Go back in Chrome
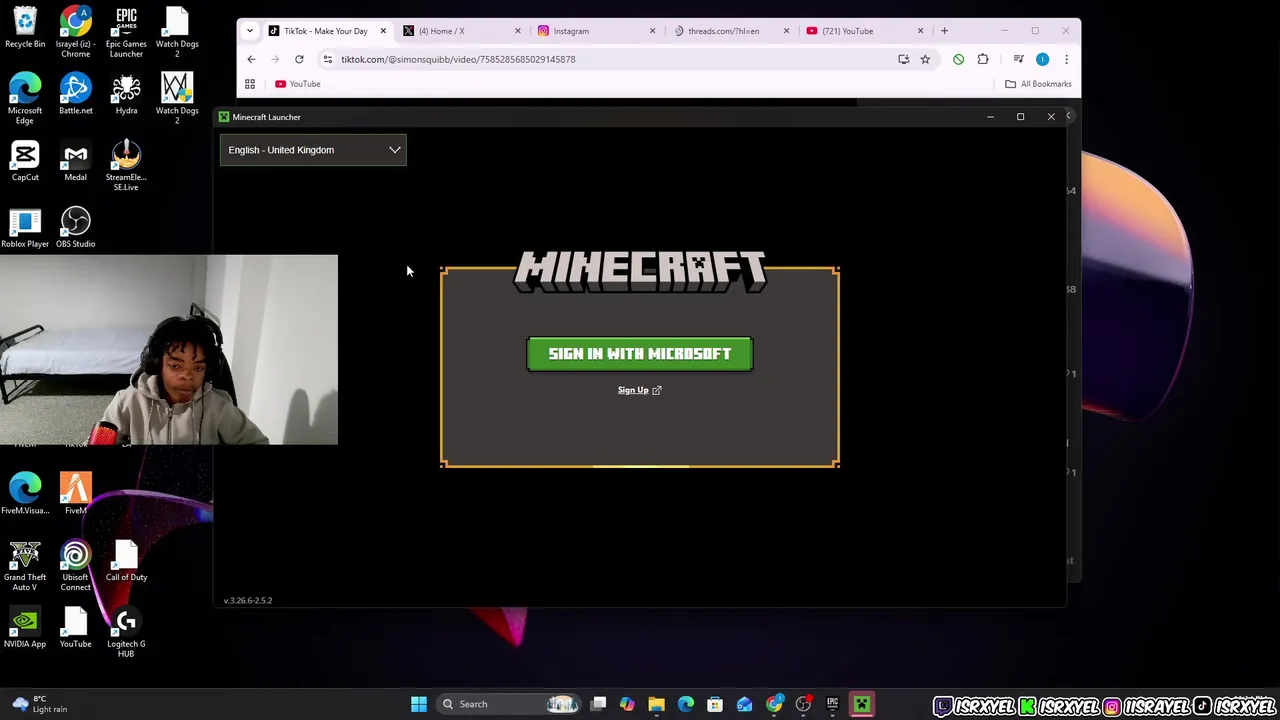Screen dimensions: 1280x720 251,59
